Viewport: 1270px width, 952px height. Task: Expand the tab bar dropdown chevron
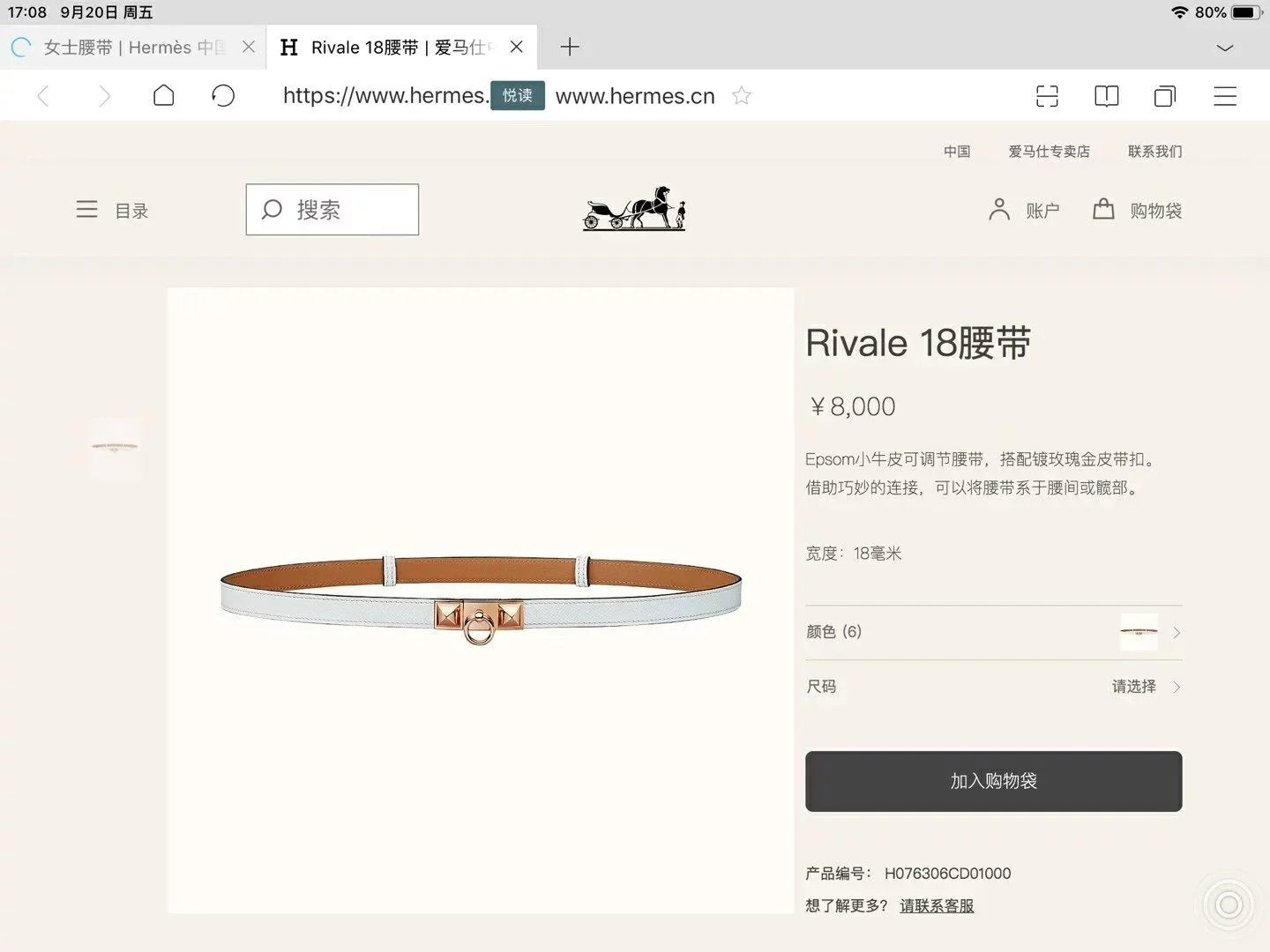pyautogui.click(x=1225, y=48)
